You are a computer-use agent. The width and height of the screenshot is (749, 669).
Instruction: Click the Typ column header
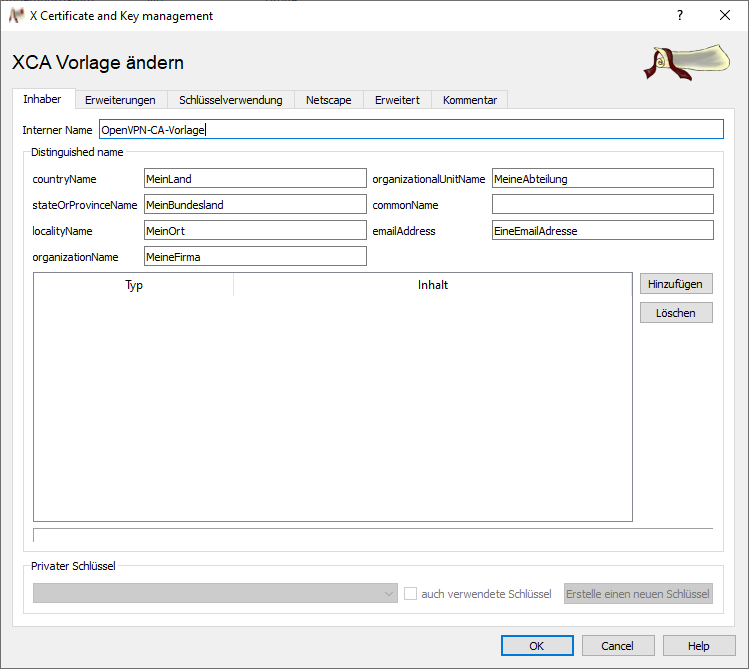coord(134,285)
